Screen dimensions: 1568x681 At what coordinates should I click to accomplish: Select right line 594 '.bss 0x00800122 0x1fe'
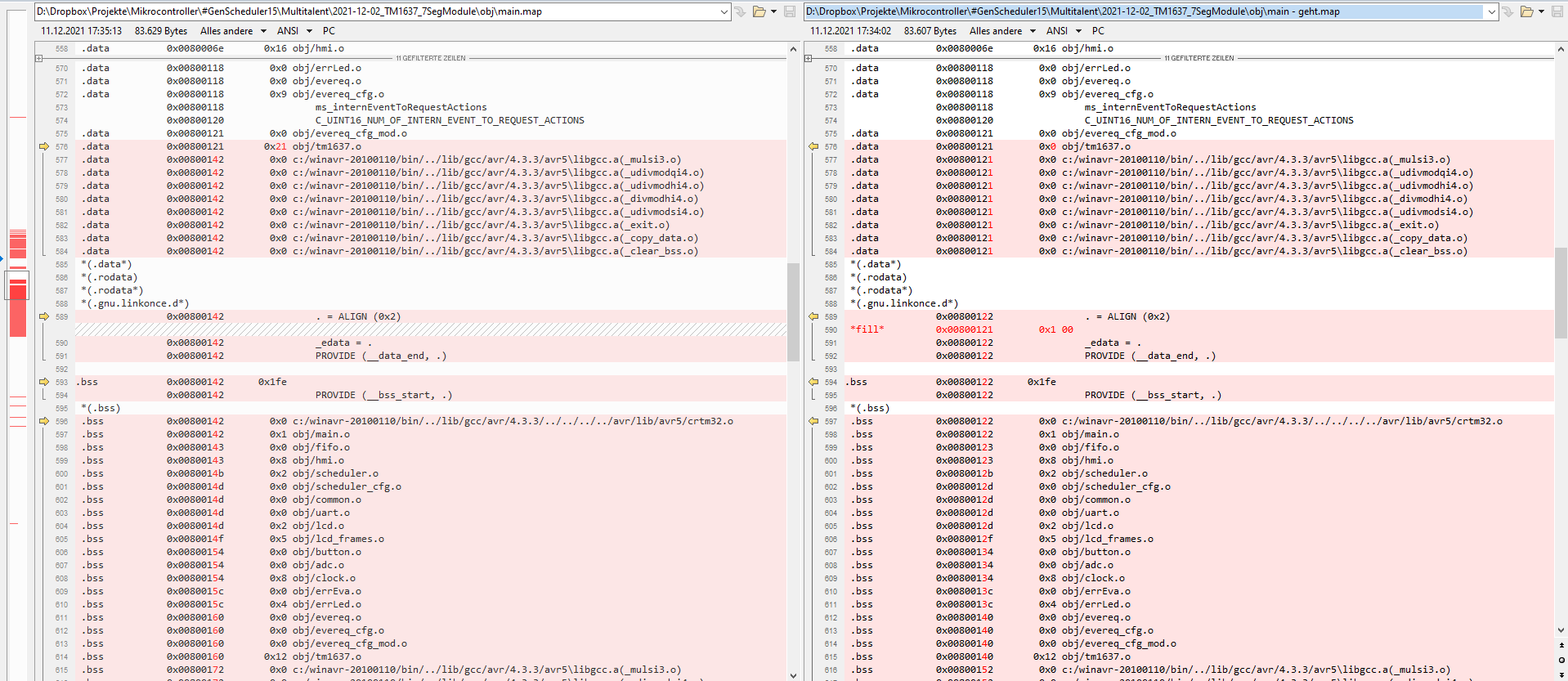(x=1199, y=382)
